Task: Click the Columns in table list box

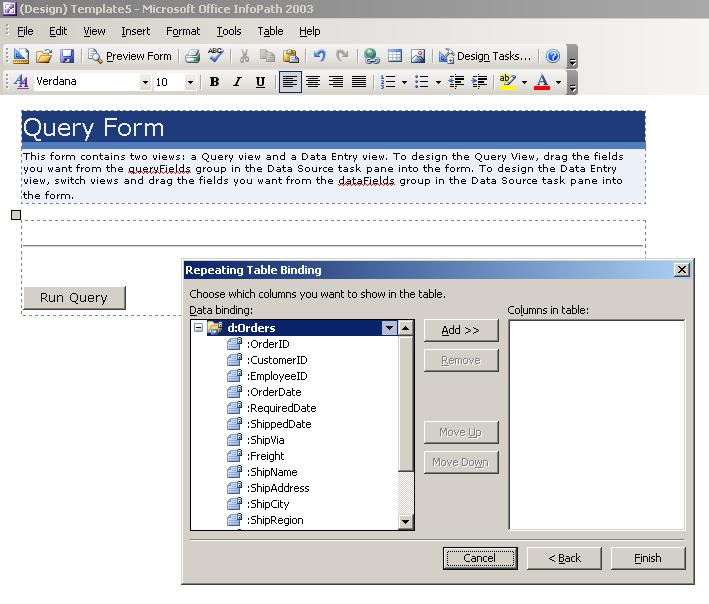Action: pos(596,425)
